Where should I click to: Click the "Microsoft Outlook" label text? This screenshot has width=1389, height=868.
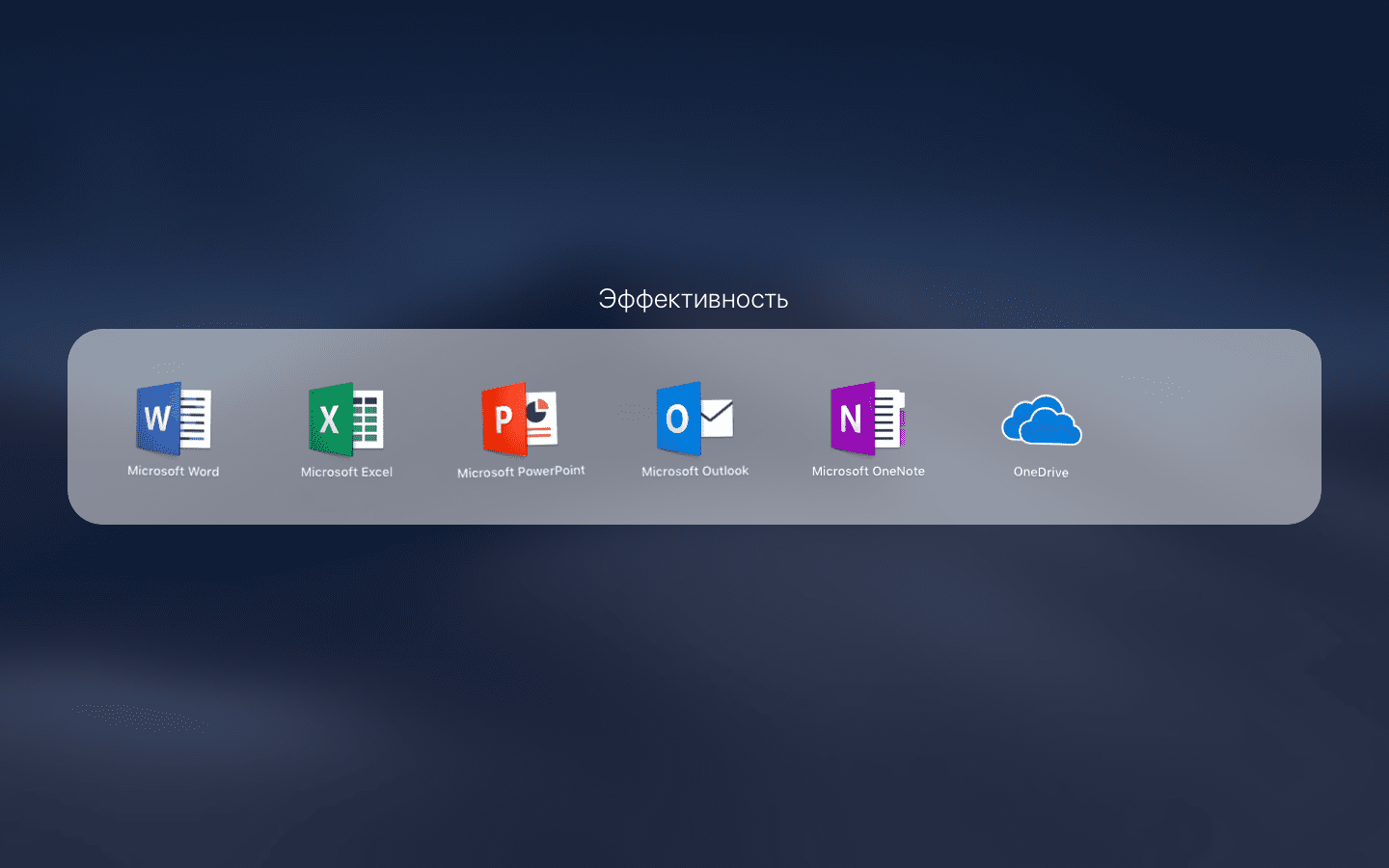[695, 472]
